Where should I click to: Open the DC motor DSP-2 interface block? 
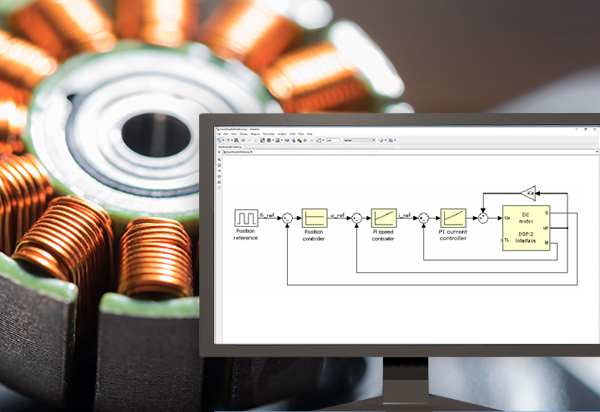[x=525, y=229]
